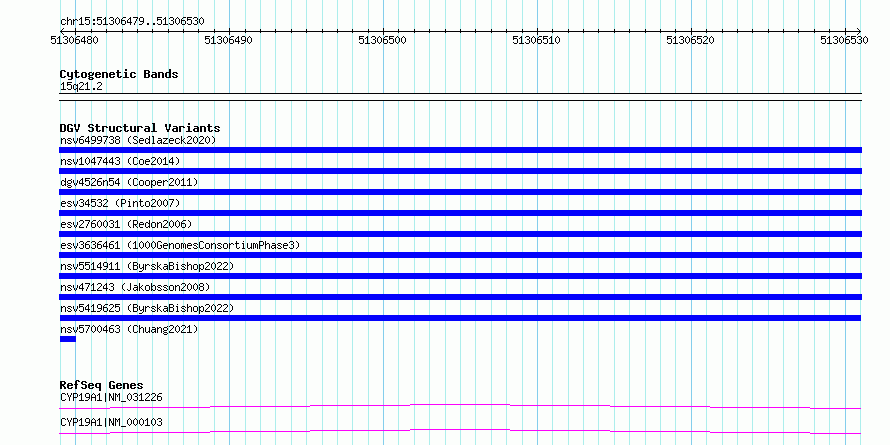
Task: Click the magenta NM_000103 transcript line
Action: pyautogui.click(x=460, y=431)
